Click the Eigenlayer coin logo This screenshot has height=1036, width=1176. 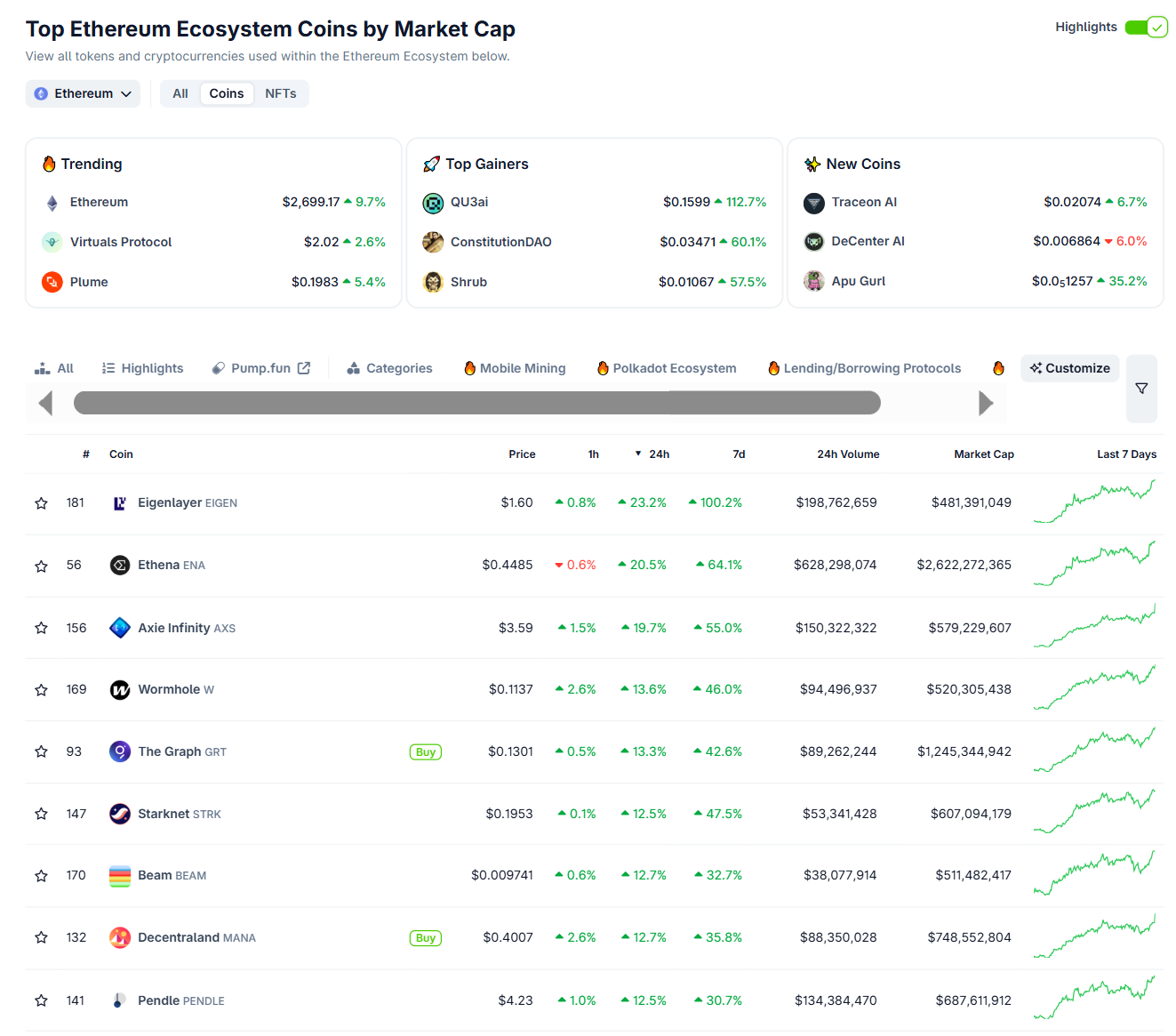[x=120, y=503]
